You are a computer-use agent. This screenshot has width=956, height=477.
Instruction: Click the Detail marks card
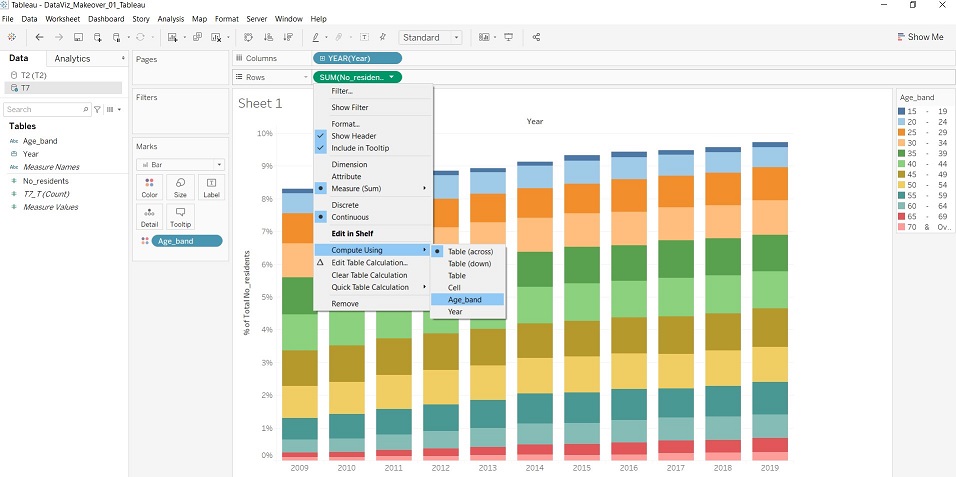(x=149, y=216)
